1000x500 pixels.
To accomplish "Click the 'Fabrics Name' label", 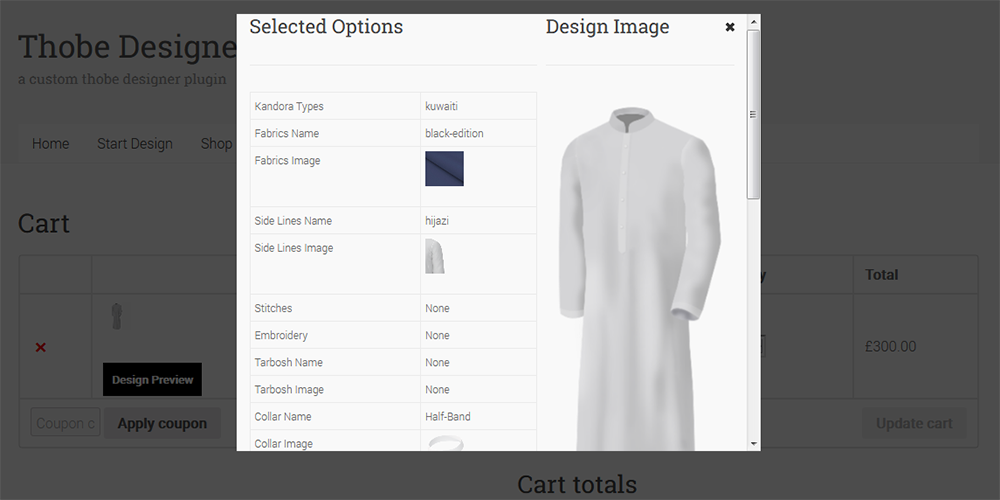I will (x=286, y=133).
